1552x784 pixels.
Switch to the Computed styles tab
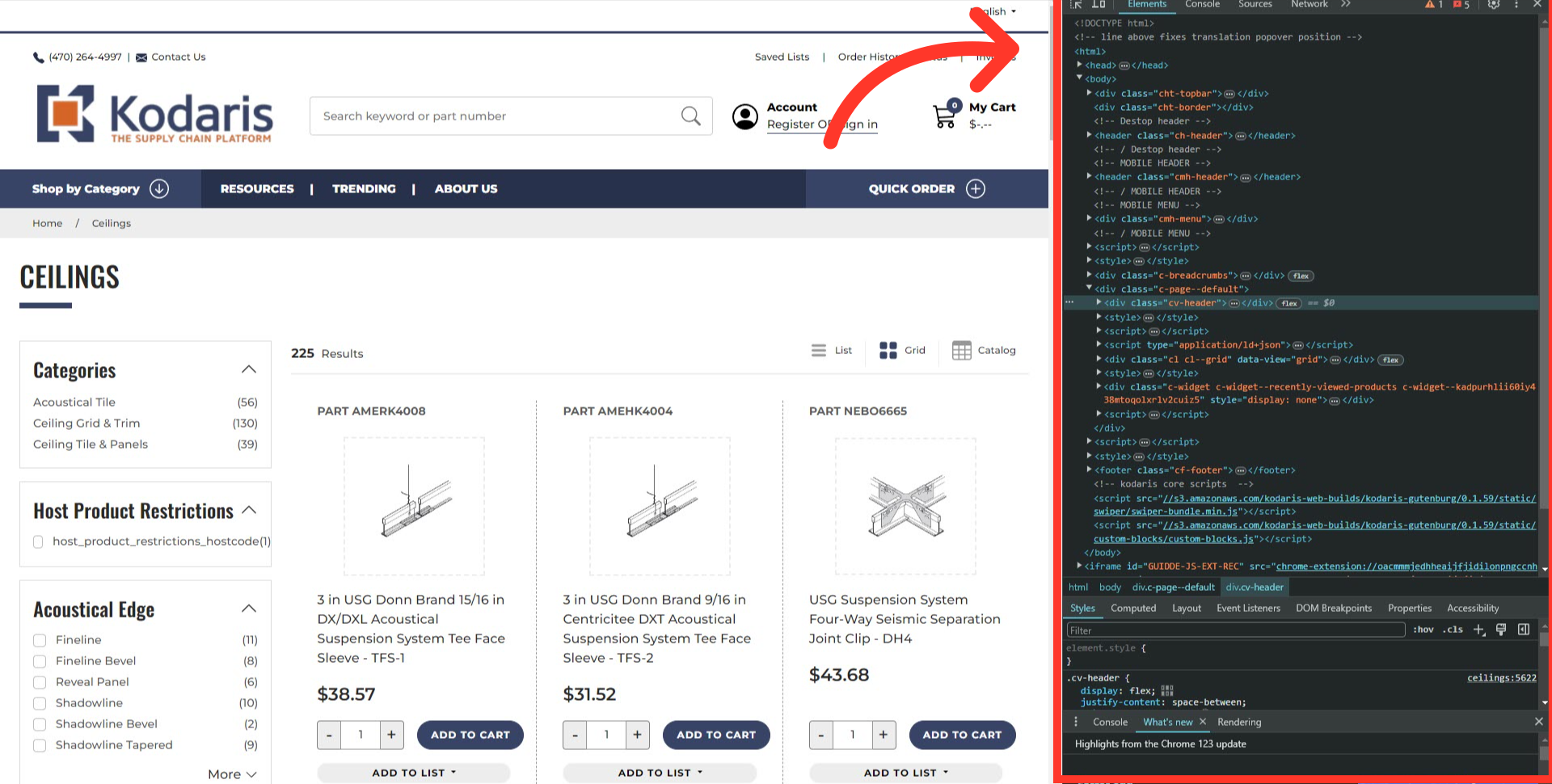click(1133, 608)
